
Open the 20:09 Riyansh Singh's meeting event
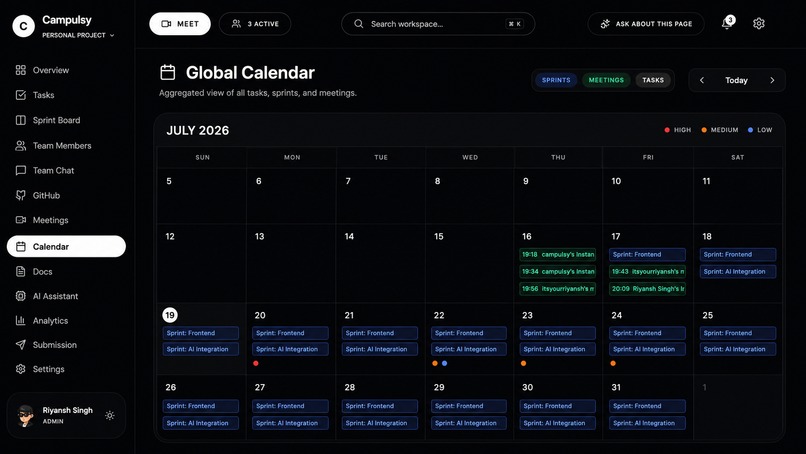[648, 289]
